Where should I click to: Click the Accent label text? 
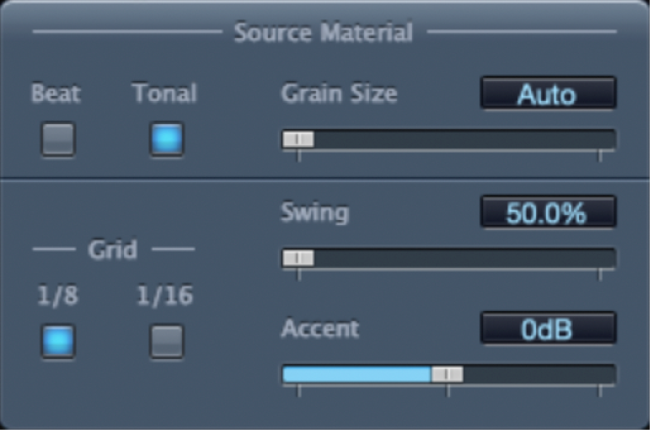(x=320, y=329)
